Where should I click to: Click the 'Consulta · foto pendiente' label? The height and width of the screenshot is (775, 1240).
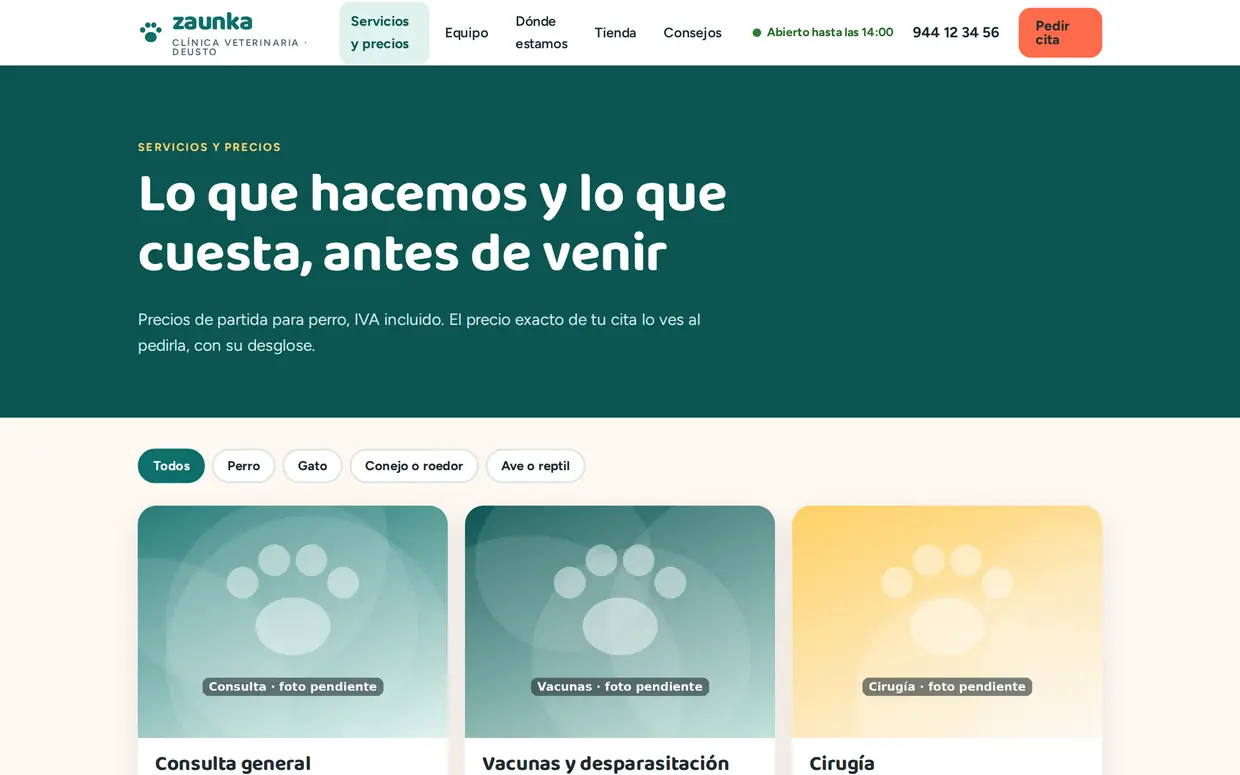[293, 687]
